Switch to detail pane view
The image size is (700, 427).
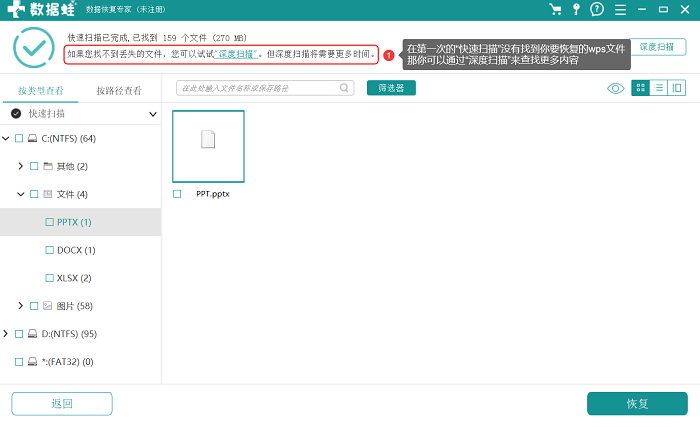click(677, 88)
